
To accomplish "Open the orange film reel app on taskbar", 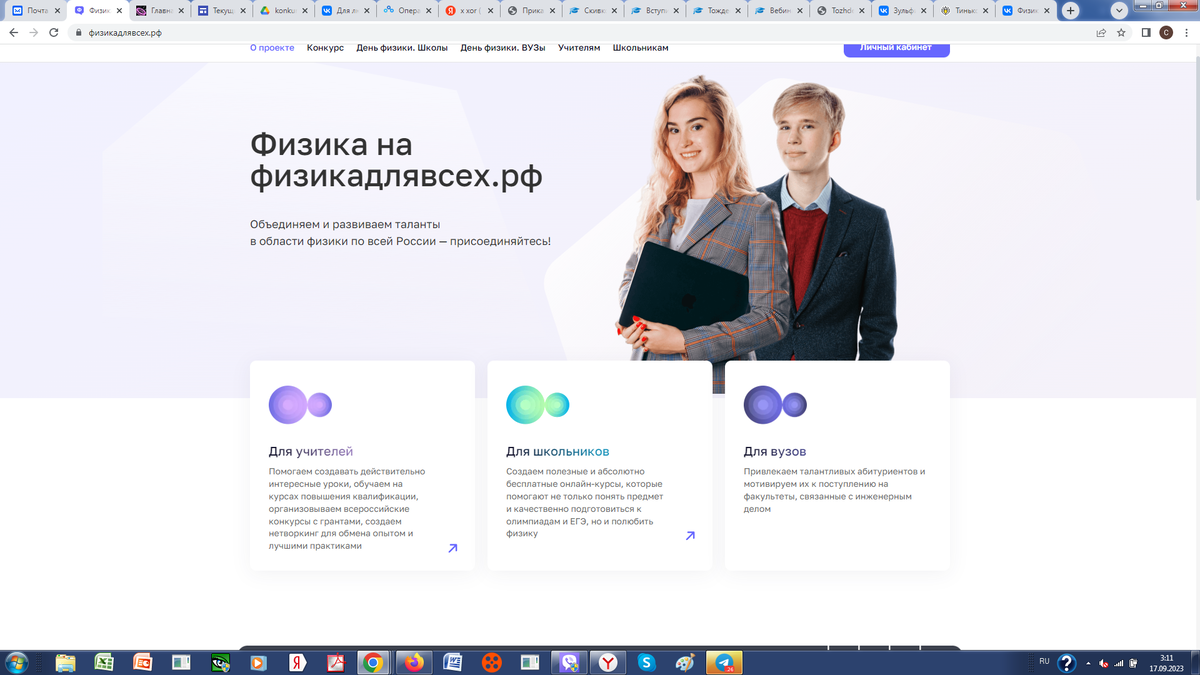I will click(x=491, y=662).
